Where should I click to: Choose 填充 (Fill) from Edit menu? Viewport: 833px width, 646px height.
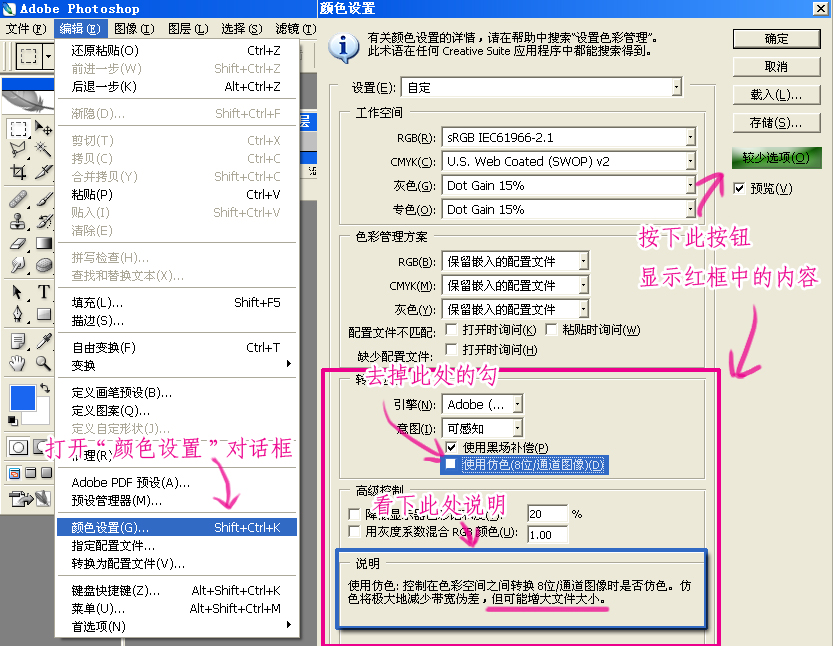tap(176, 302)
